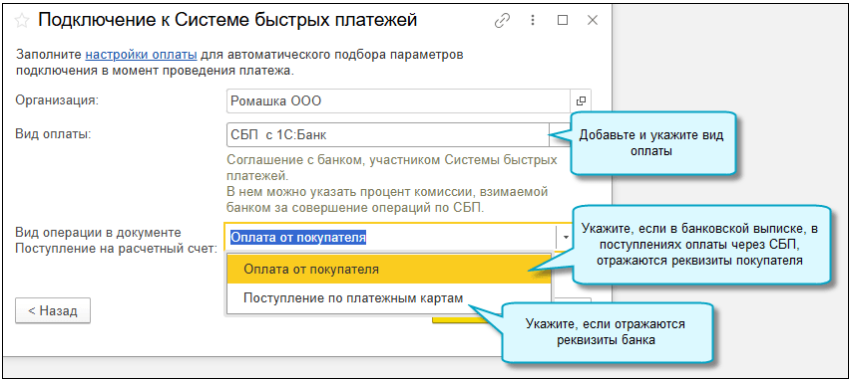Go back with the Назад button
853x383 pixels.
coord(53,311)
